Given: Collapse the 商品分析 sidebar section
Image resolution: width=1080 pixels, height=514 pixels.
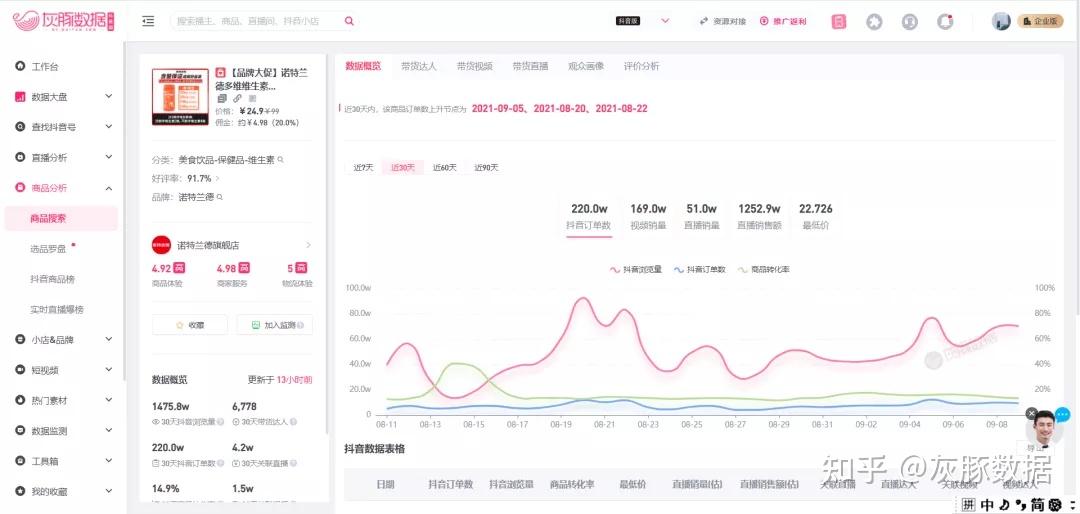Looking at the screenshot, I should pos(109,187).
